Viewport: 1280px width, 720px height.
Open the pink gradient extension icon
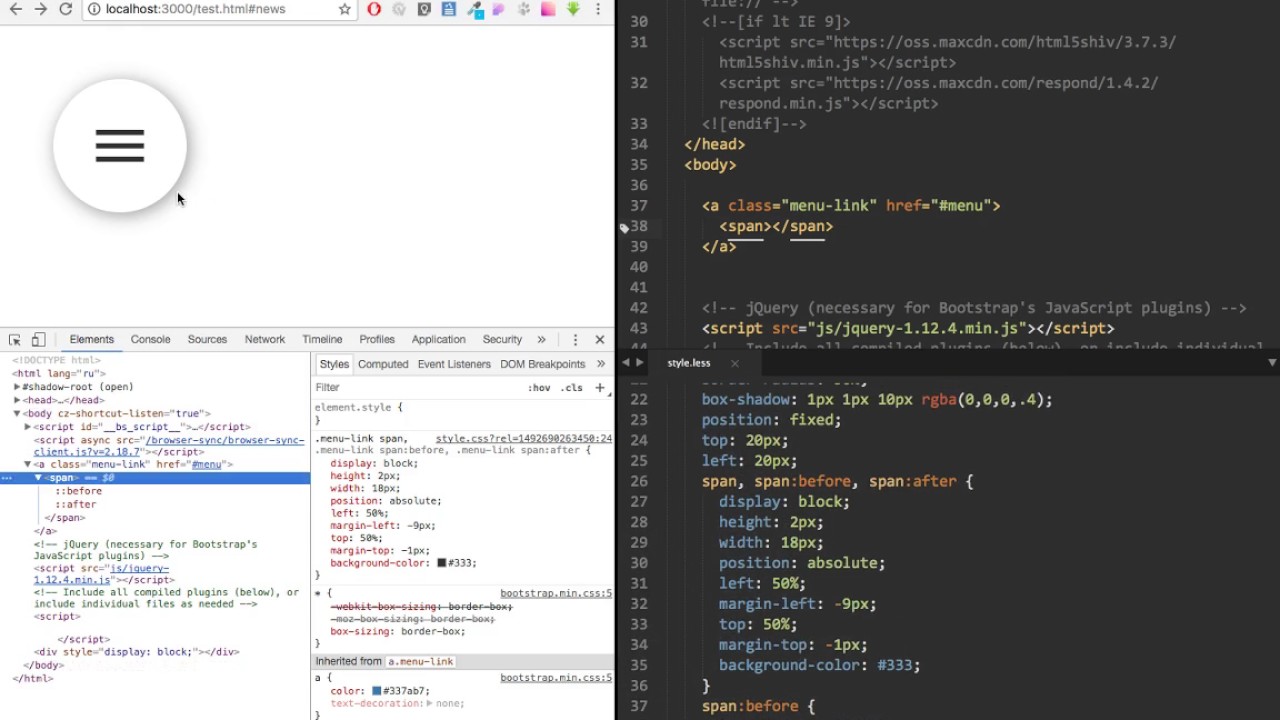pos(548,9)
